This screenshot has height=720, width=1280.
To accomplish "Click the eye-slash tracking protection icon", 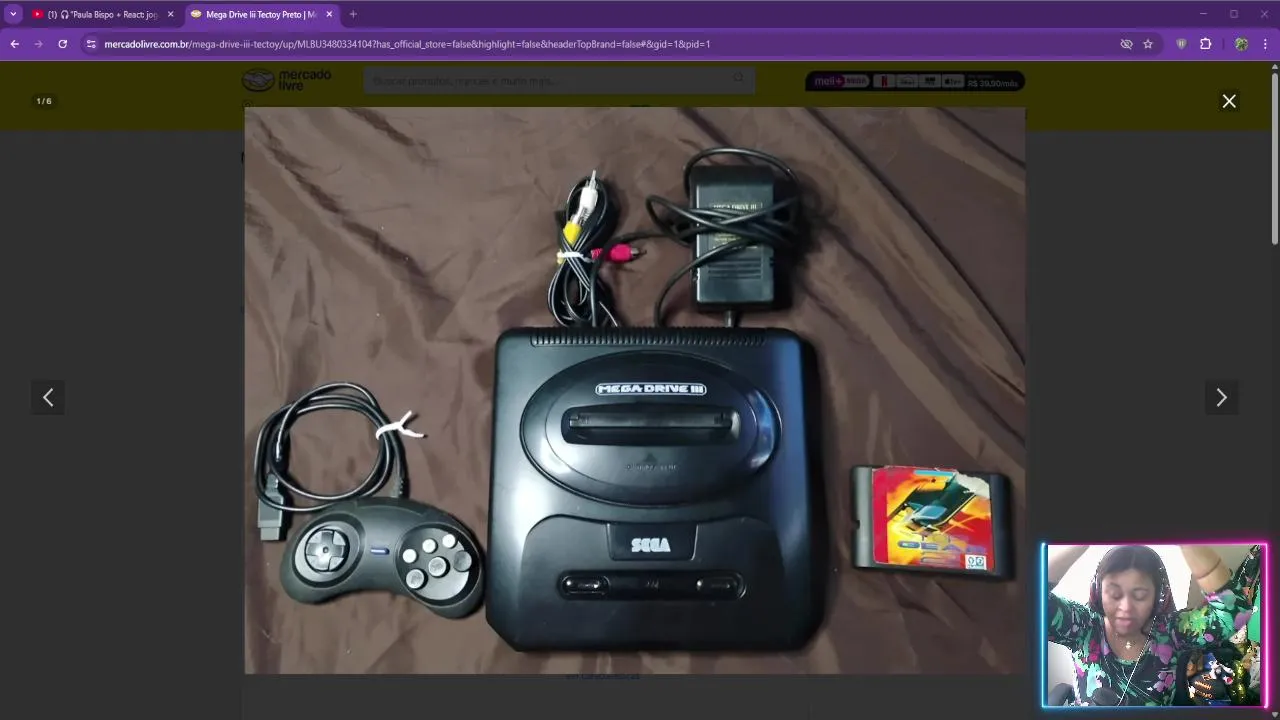I will (x=1126, y=44).
